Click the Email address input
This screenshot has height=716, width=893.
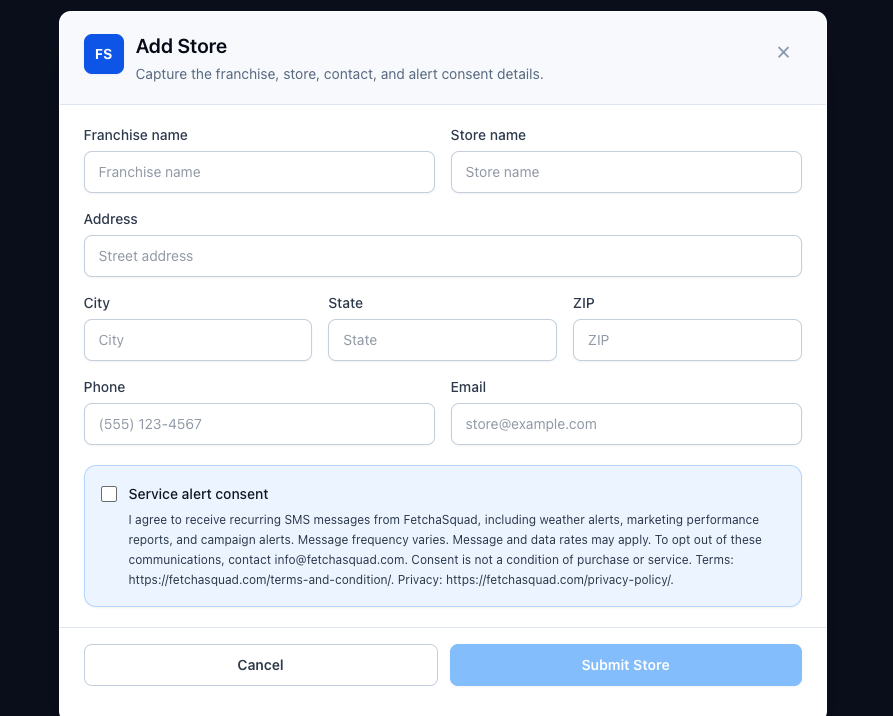coord(626,424)
